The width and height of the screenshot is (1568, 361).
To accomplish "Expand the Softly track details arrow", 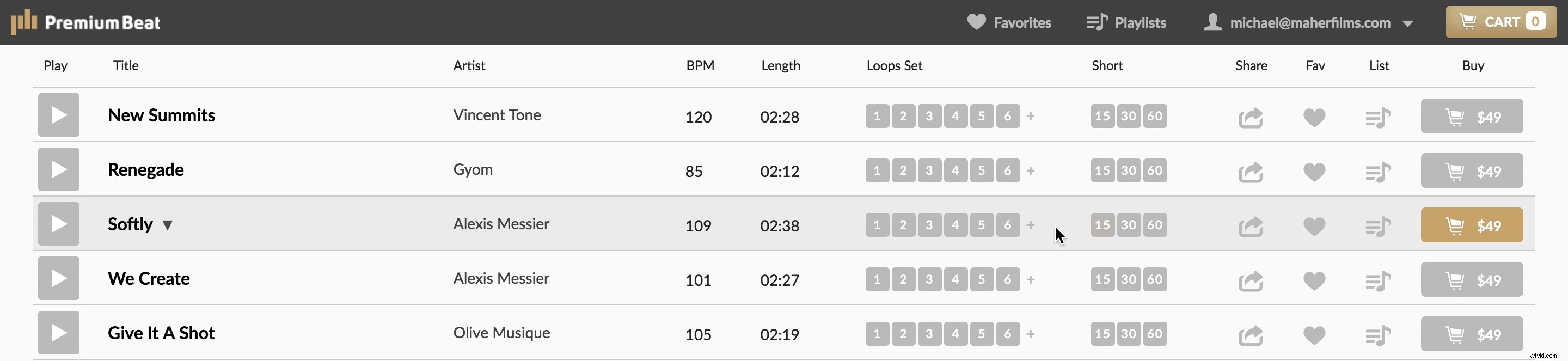I will click(167, 225).
